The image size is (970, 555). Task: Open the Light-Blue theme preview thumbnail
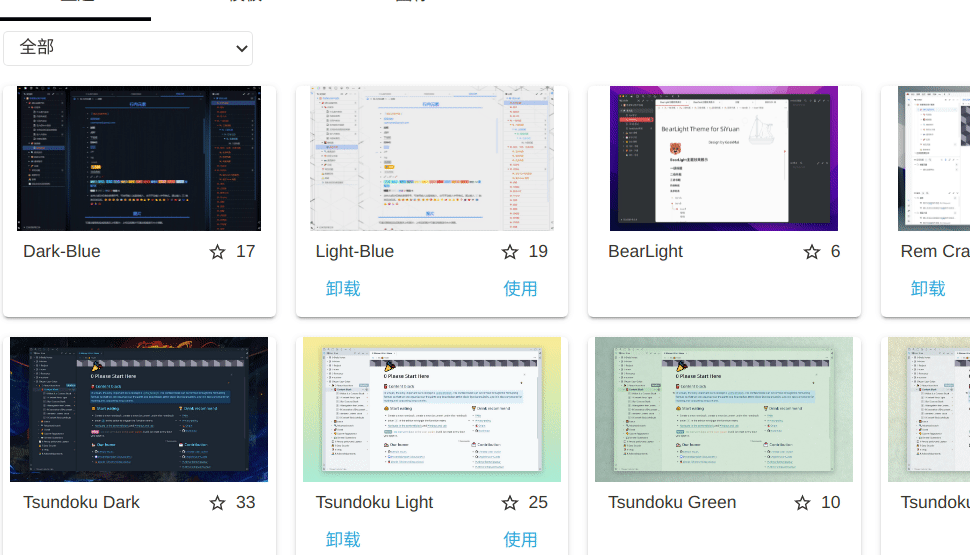pyautogui.click(x=432, y=158)
